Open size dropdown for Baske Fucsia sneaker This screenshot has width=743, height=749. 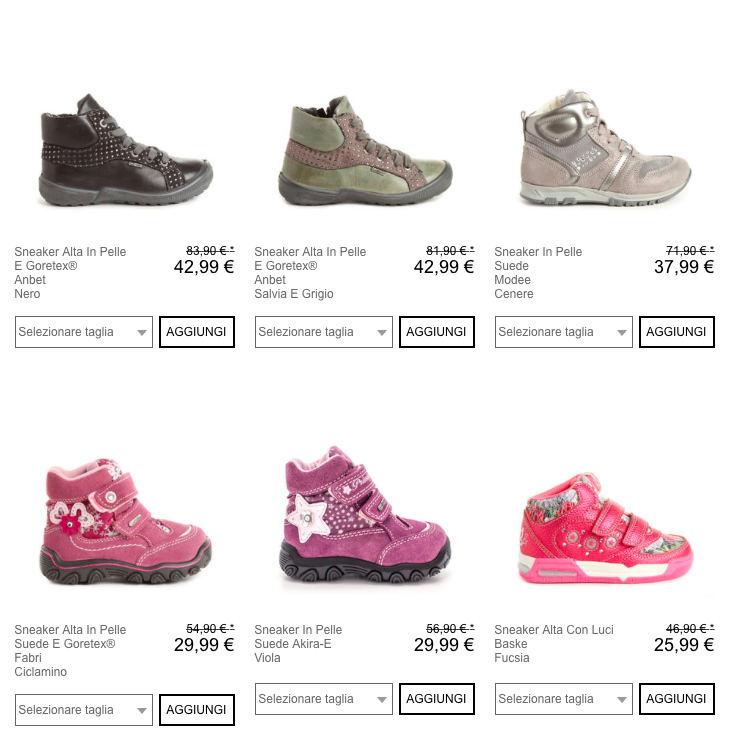point(563,699)
